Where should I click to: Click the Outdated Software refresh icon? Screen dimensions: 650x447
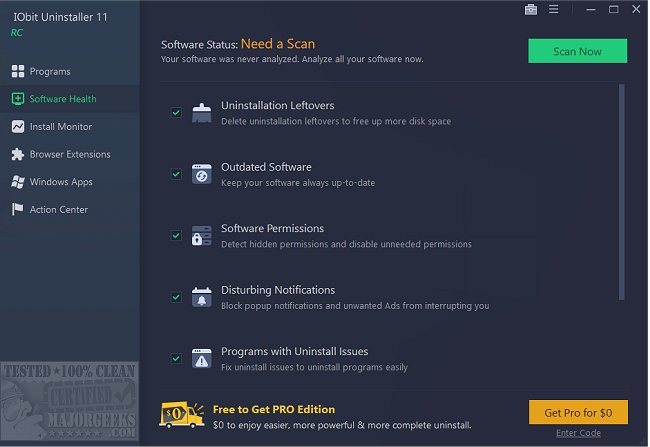coord(202,175)
